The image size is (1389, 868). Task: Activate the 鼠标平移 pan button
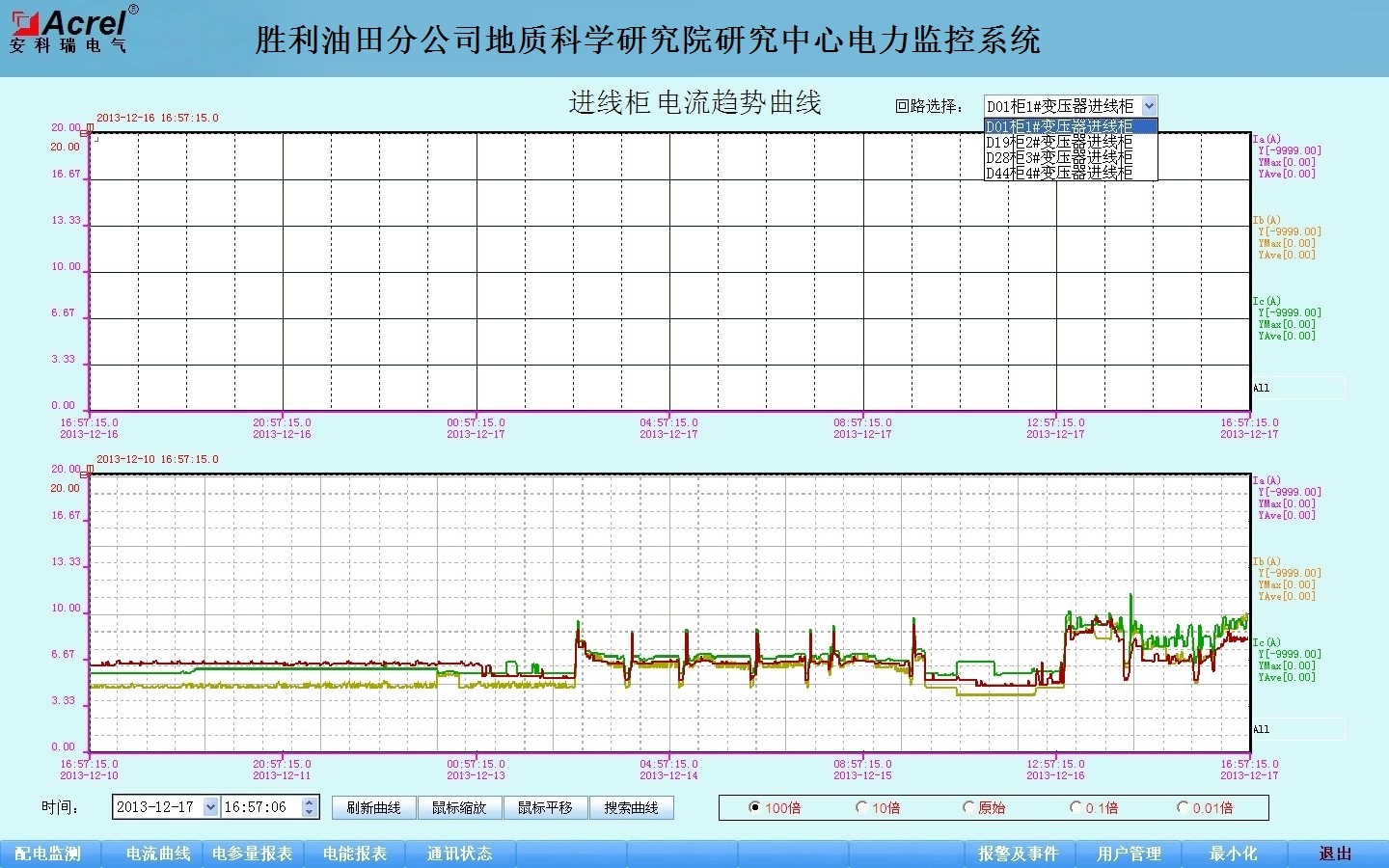pyautogui.click(x=545, y=807)
